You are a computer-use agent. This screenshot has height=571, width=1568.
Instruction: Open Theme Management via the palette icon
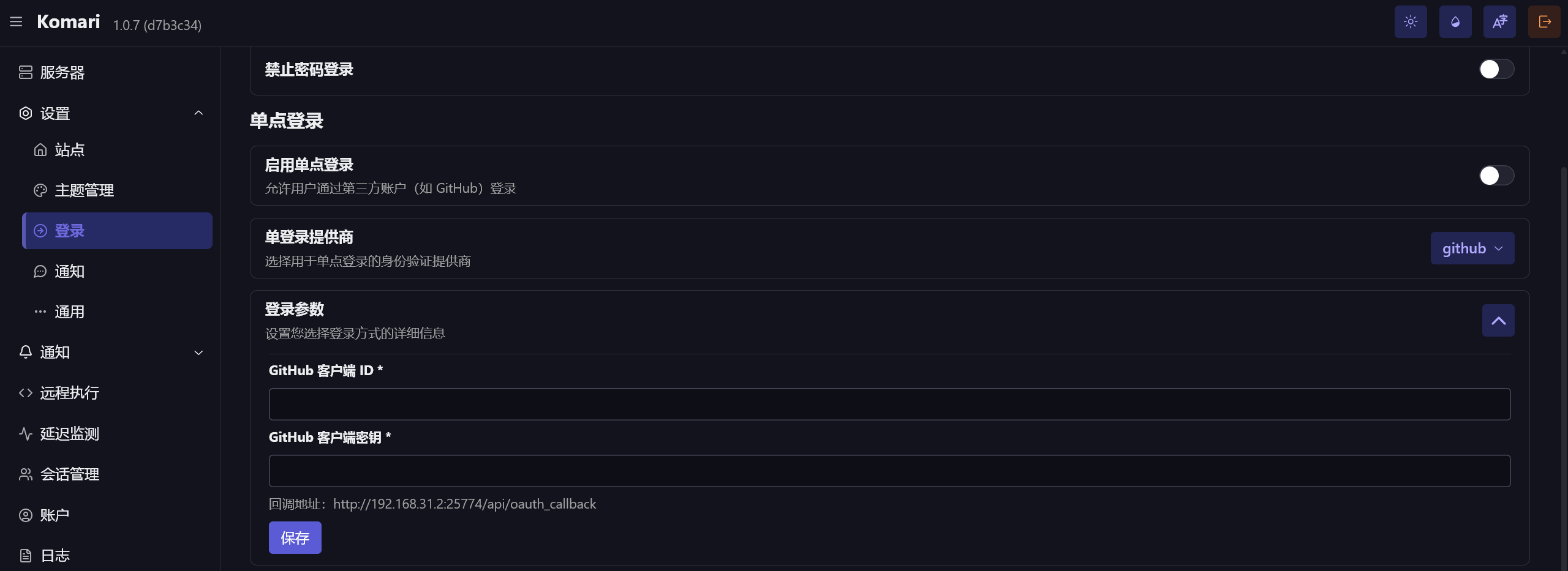[40, 190]
